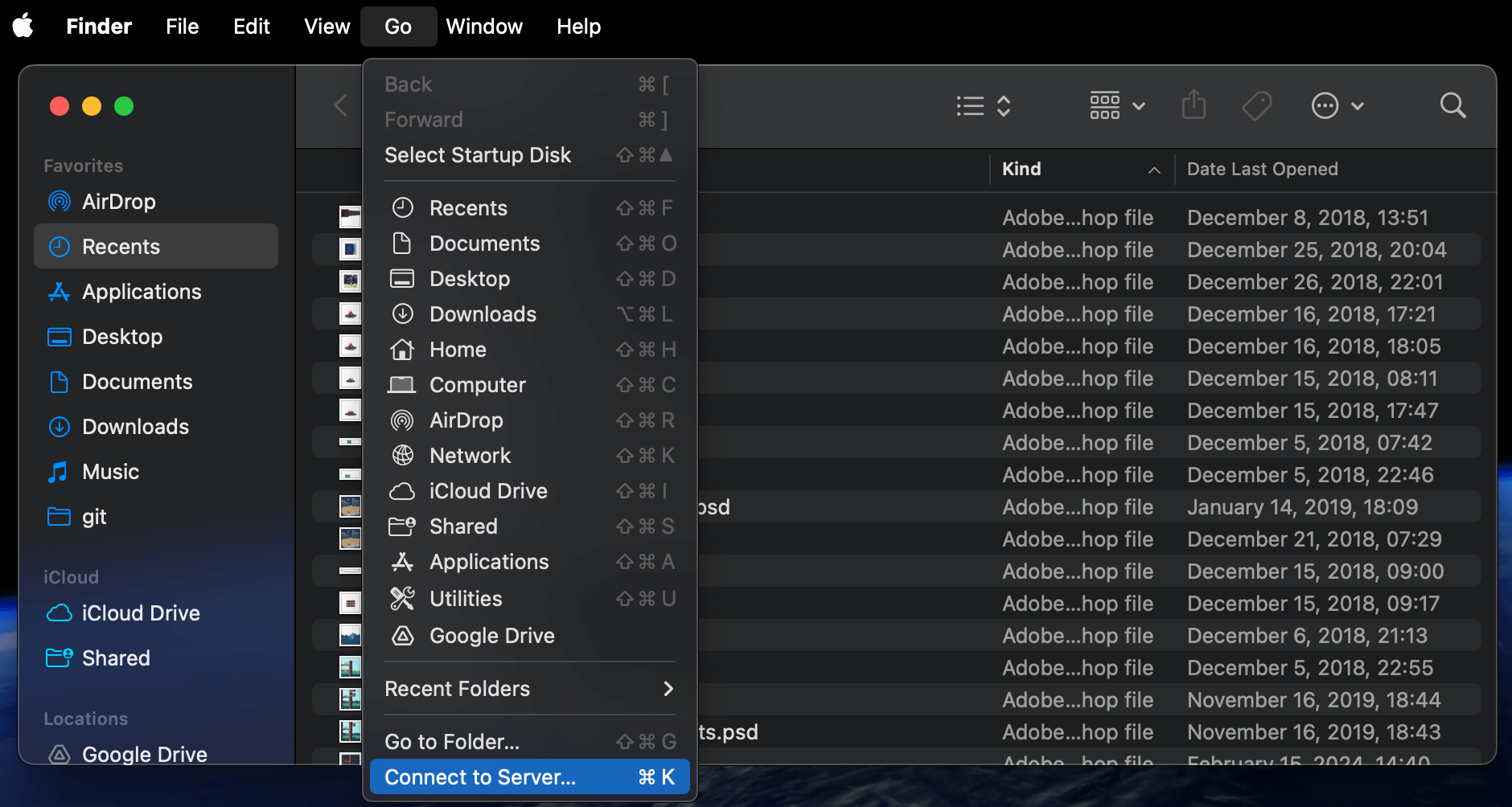This screenshot has height=807, width=1512.
Task: Click the Downloads arrow icon in Go menu
Action: tap(402, 313)
